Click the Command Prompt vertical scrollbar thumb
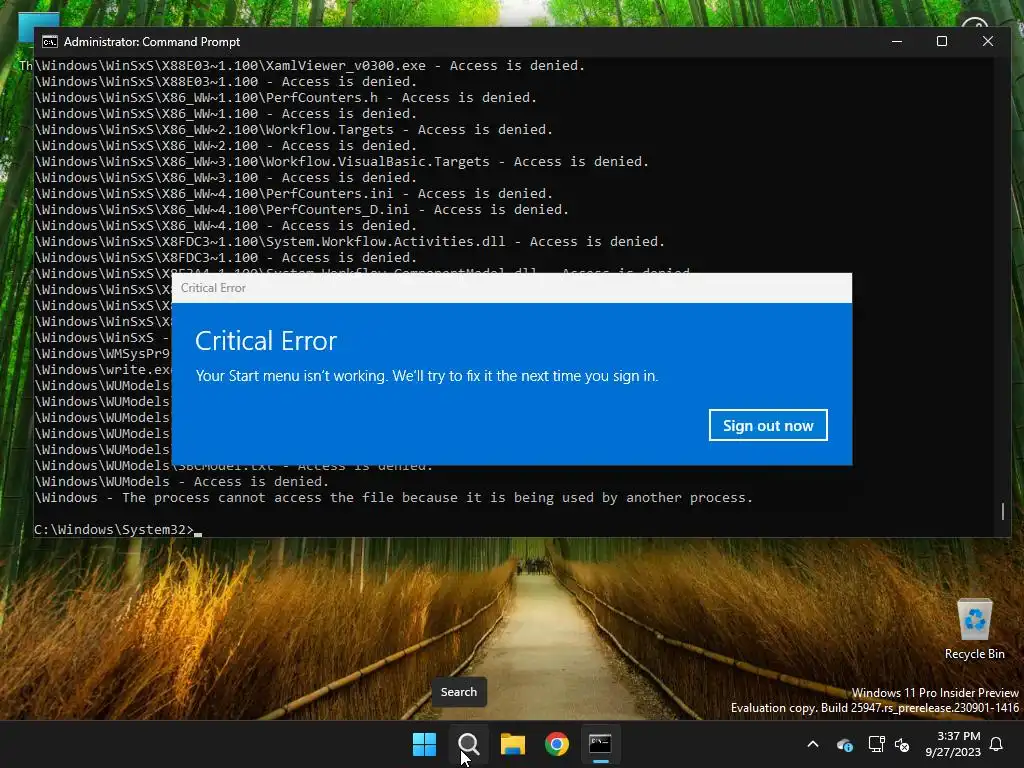The image size is (1024, 768). click(1003, 511)
